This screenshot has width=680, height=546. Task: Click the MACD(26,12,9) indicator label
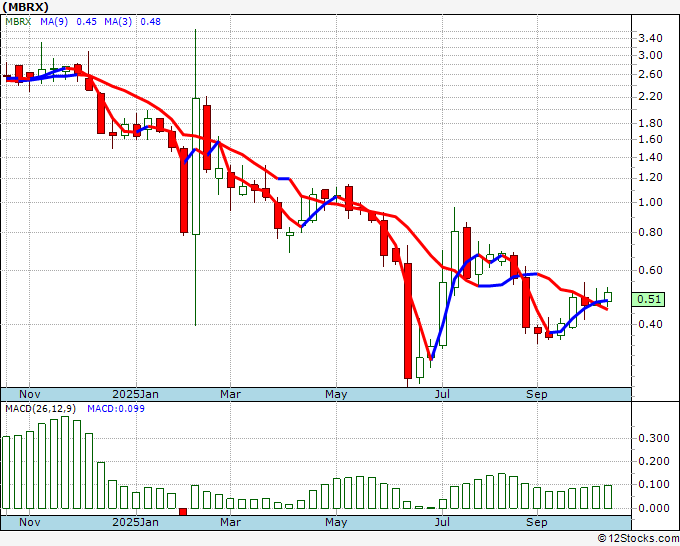(40, 409)
